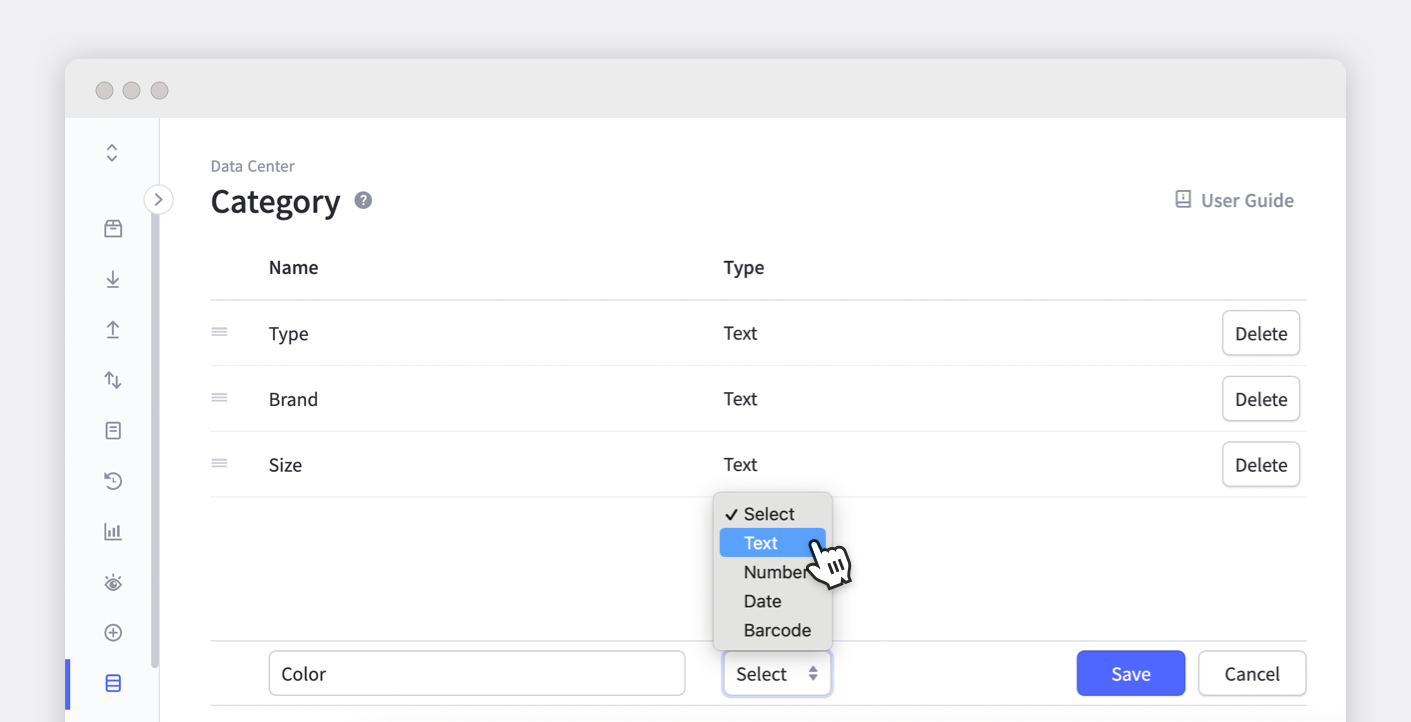Open the User Guide link
The width and height of the screenshot is (1411, 722).
(1234, 200)
